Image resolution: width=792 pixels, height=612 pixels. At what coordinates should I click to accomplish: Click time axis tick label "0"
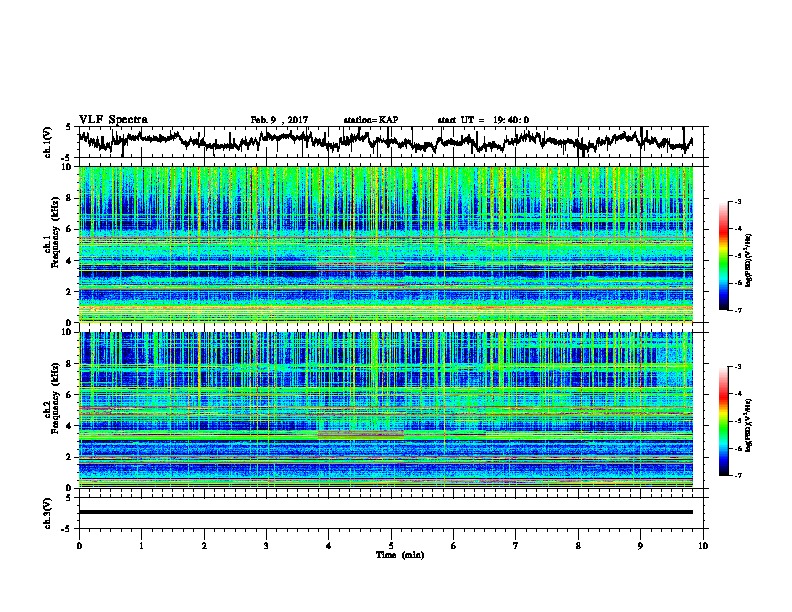click(x=79, y=546)
